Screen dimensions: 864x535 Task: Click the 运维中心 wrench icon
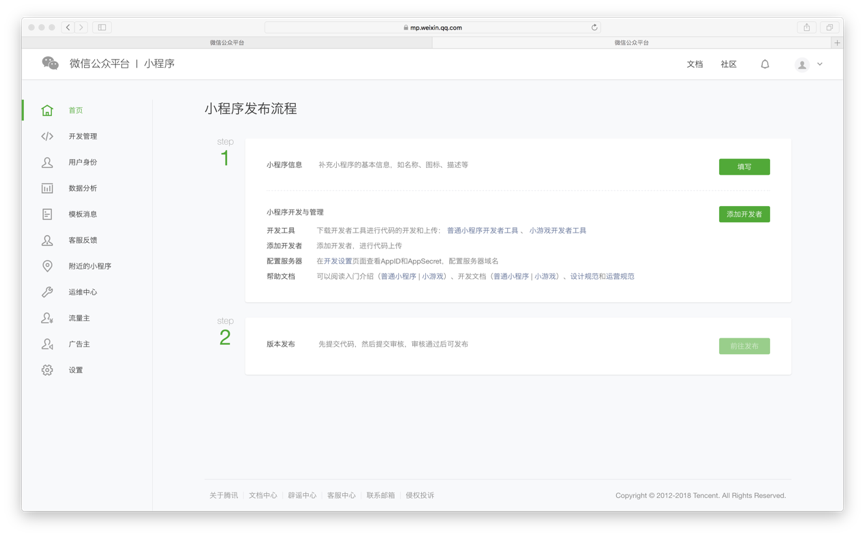tap(47, 291)
